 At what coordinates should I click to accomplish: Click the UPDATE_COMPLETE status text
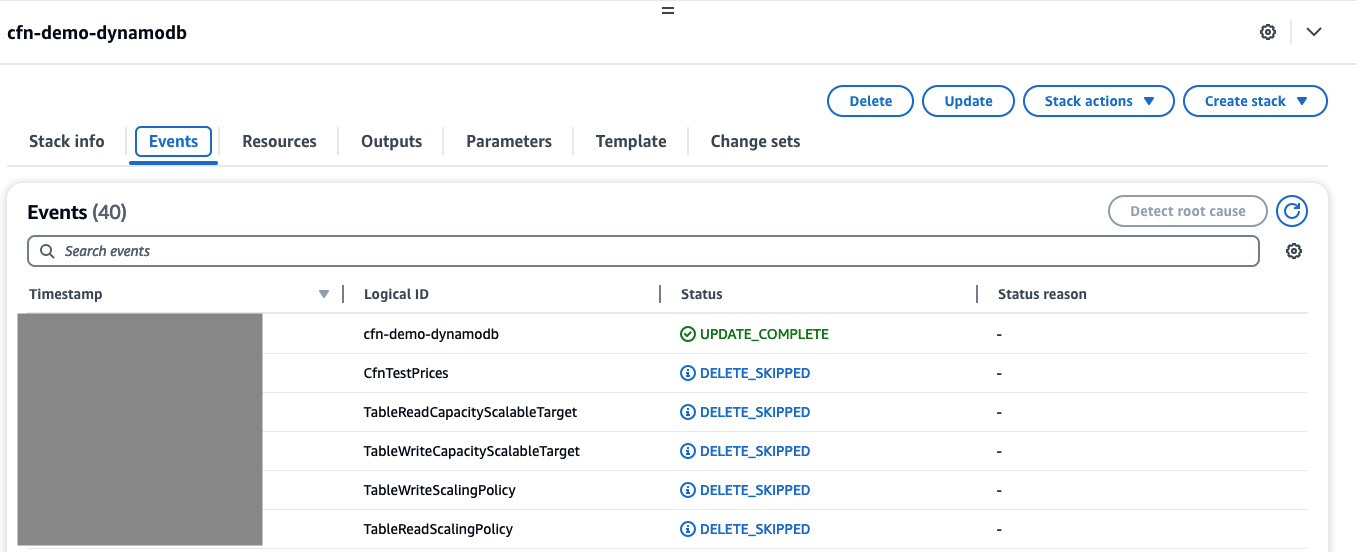(x=764, y=334)
